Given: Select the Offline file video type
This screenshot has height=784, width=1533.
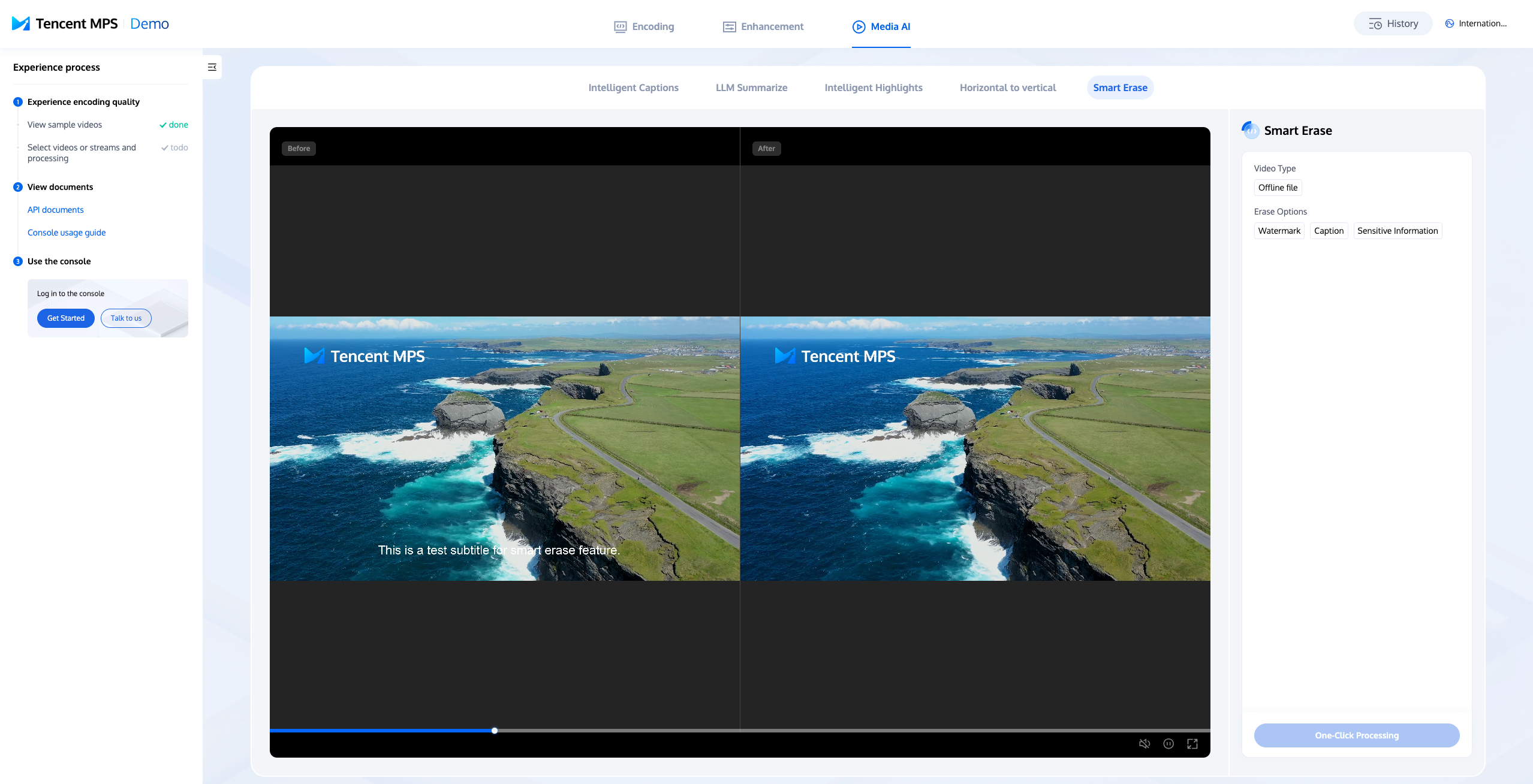Looking at the screenshot, I should click(x=1278, y=188).
